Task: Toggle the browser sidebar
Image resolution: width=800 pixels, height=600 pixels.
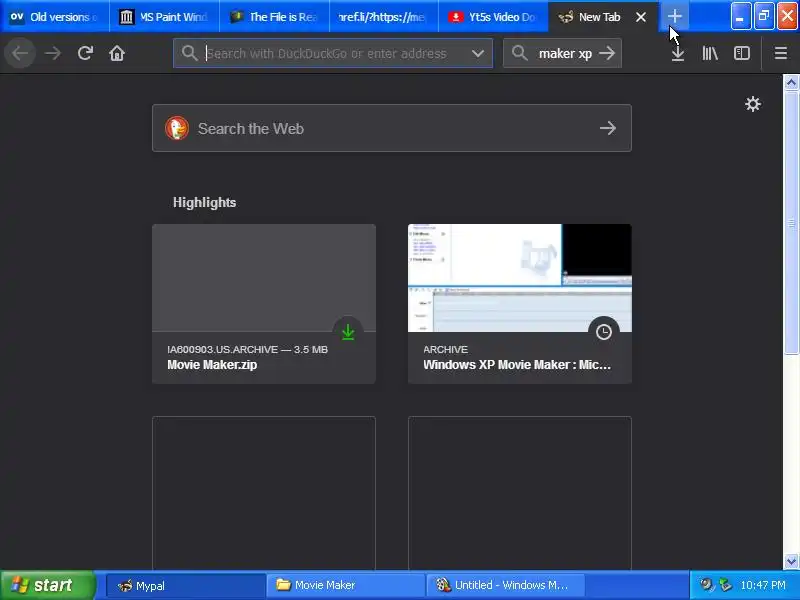Action: coord(742,53)
